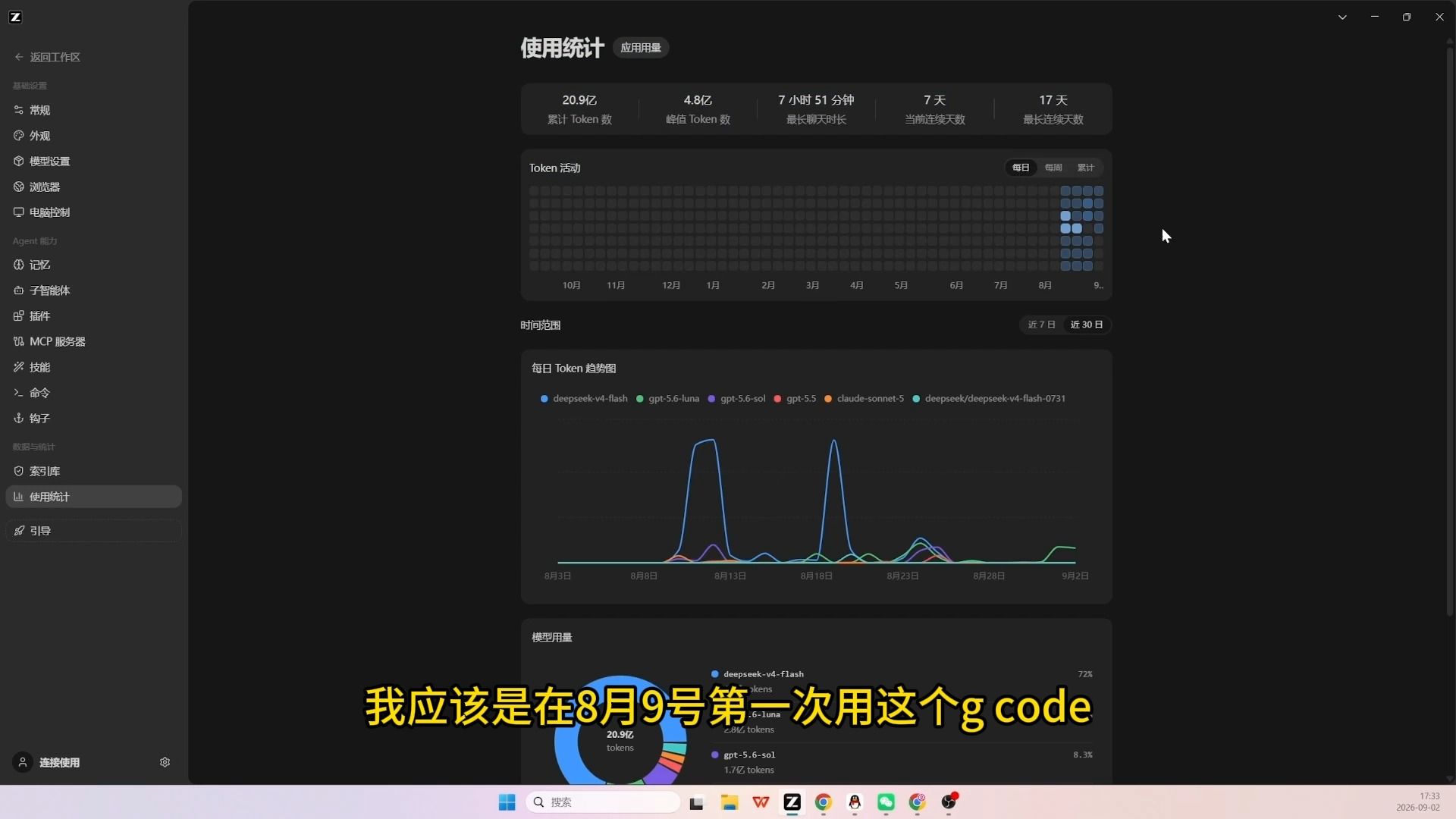Toggle deepseek-v4-flash legend series

584,399
